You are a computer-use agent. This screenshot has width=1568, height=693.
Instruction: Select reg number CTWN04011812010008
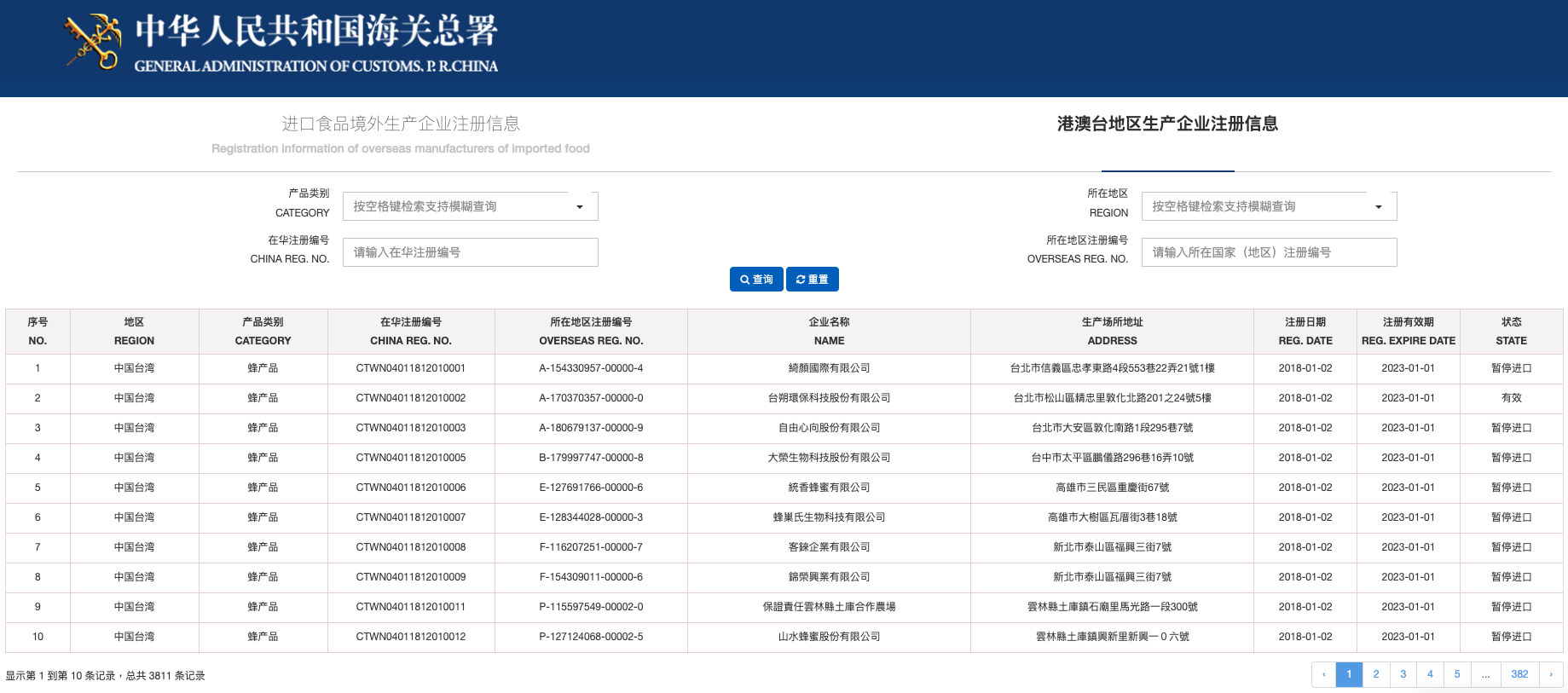[x=411, y=547]
